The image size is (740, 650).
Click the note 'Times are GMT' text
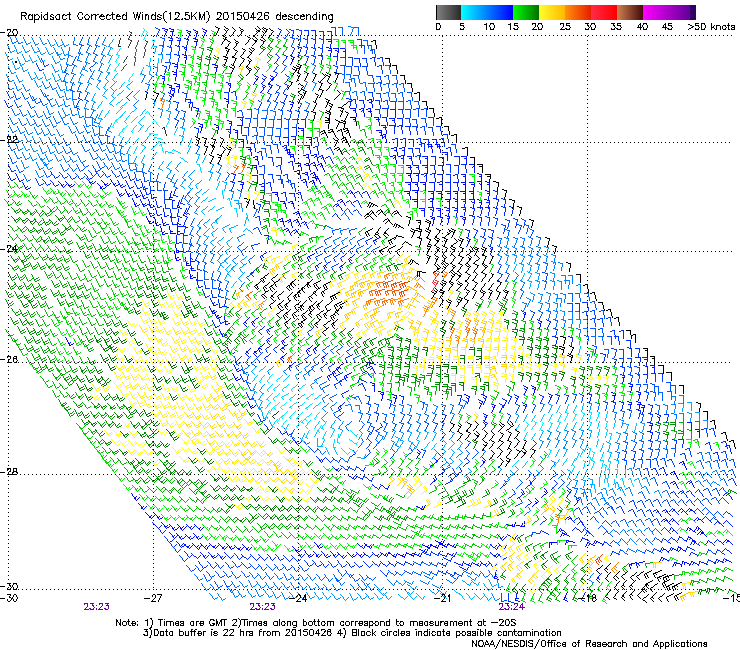coord(193,623)
